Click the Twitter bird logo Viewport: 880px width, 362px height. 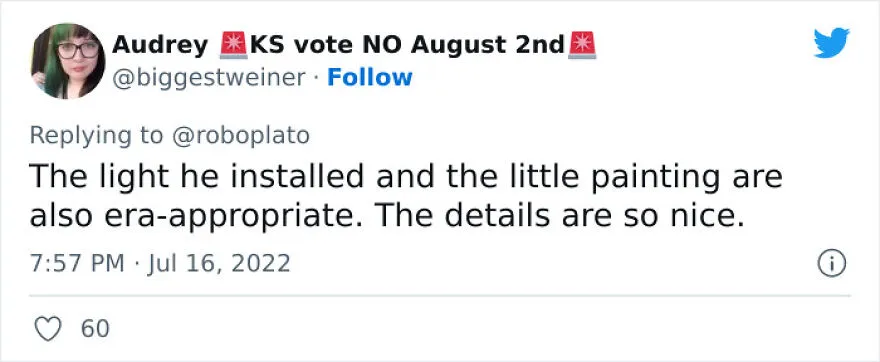pyautogui.click(x=831, y=43)
